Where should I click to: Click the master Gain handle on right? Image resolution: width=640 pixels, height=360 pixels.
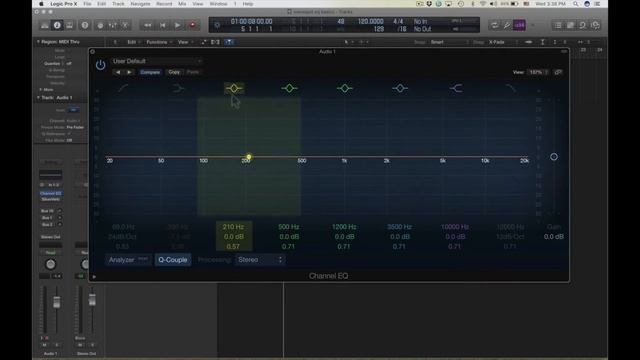pos(554,157)
